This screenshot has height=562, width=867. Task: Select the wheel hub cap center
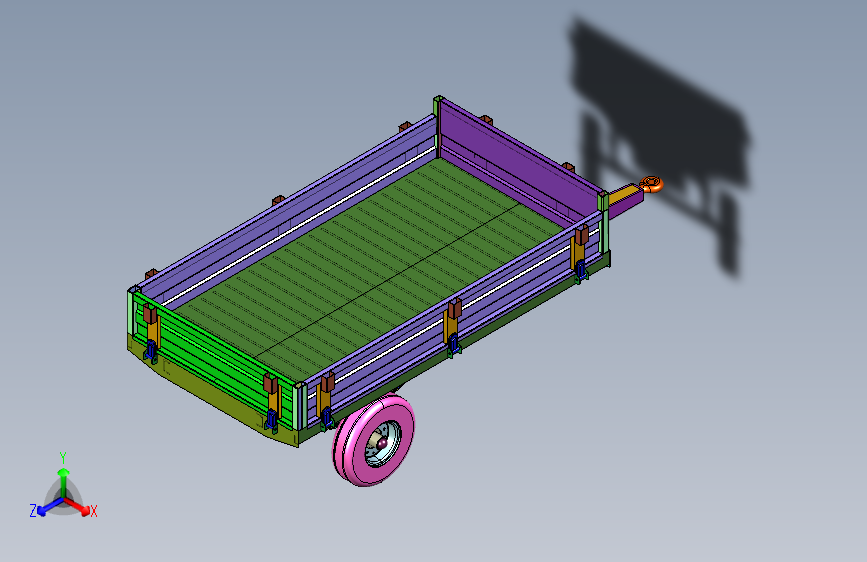(x=382, y=443)
